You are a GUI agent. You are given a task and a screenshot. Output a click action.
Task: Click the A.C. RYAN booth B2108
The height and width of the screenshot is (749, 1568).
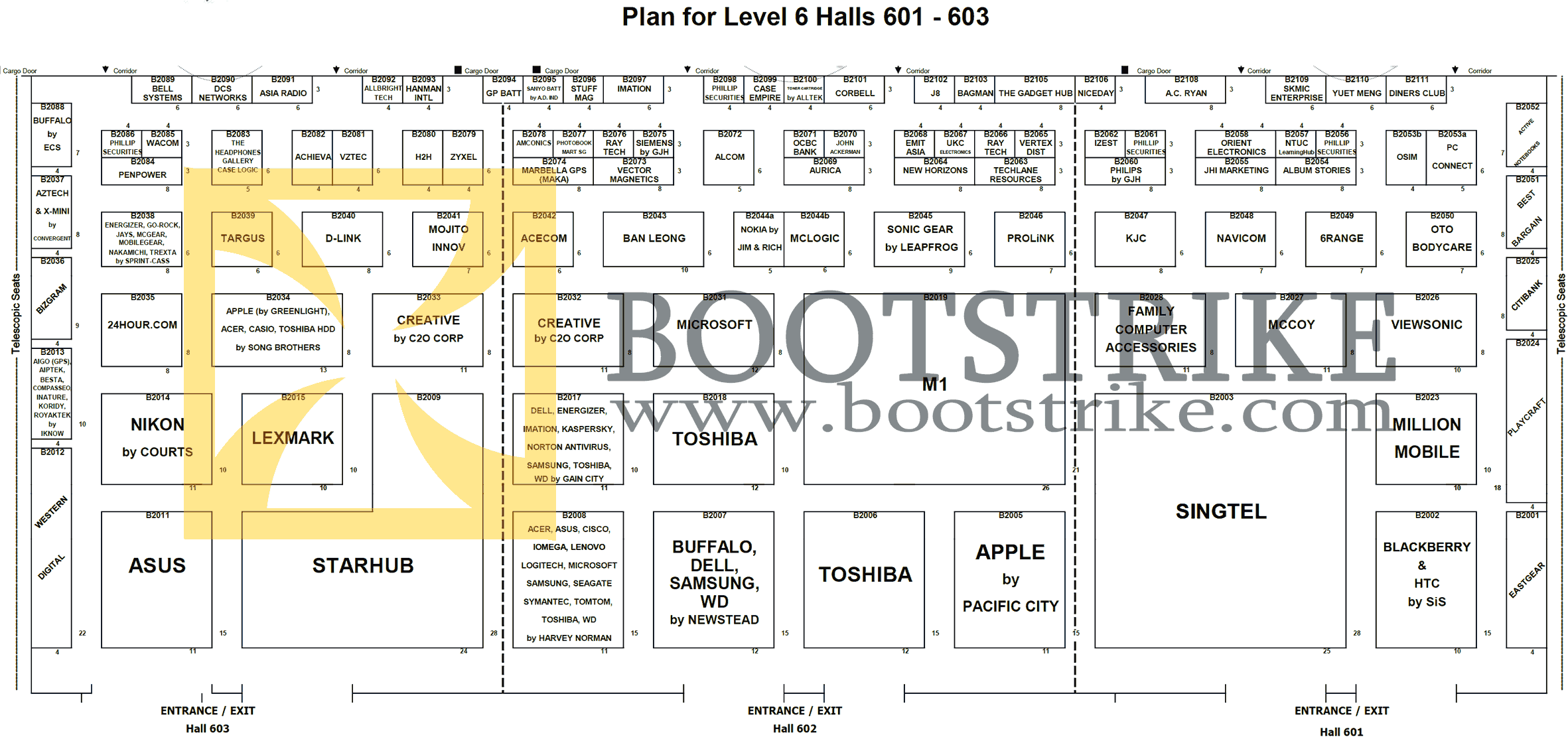tap(1186, 90)
